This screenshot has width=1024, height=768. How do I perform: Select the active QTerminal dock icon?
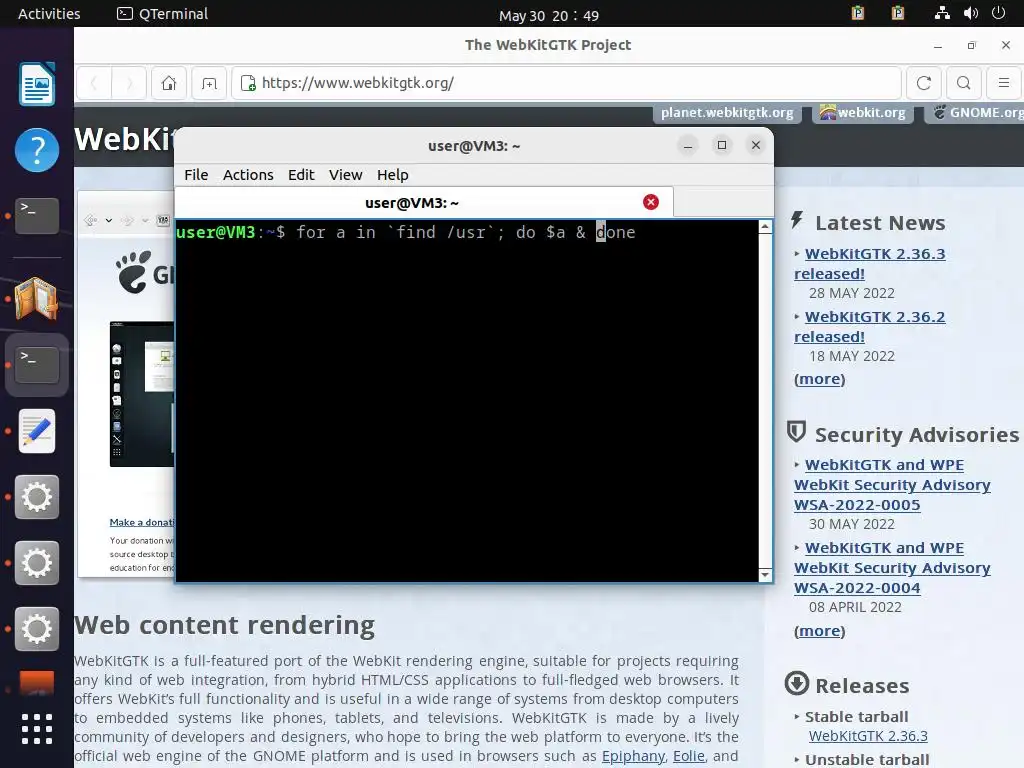click(x=37, y=364)
